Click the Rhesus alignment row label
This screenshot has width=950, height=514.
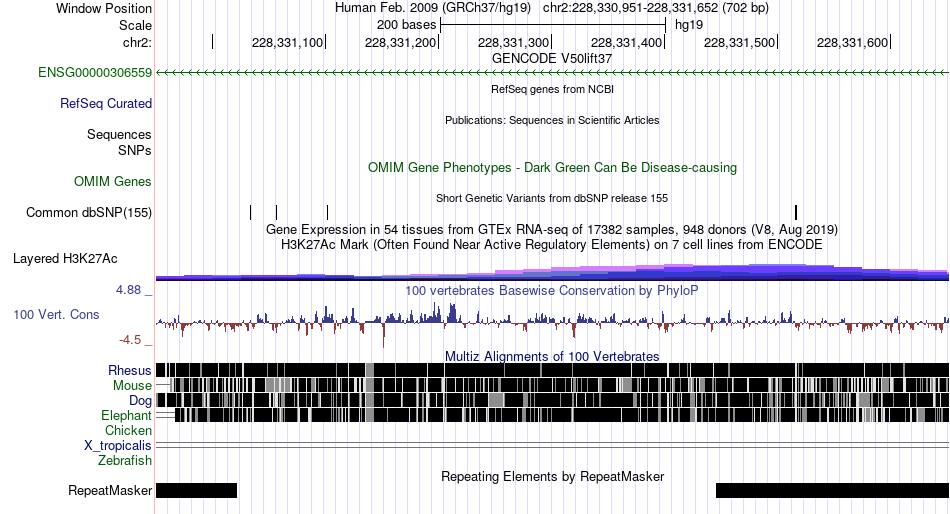click(130, 370)
